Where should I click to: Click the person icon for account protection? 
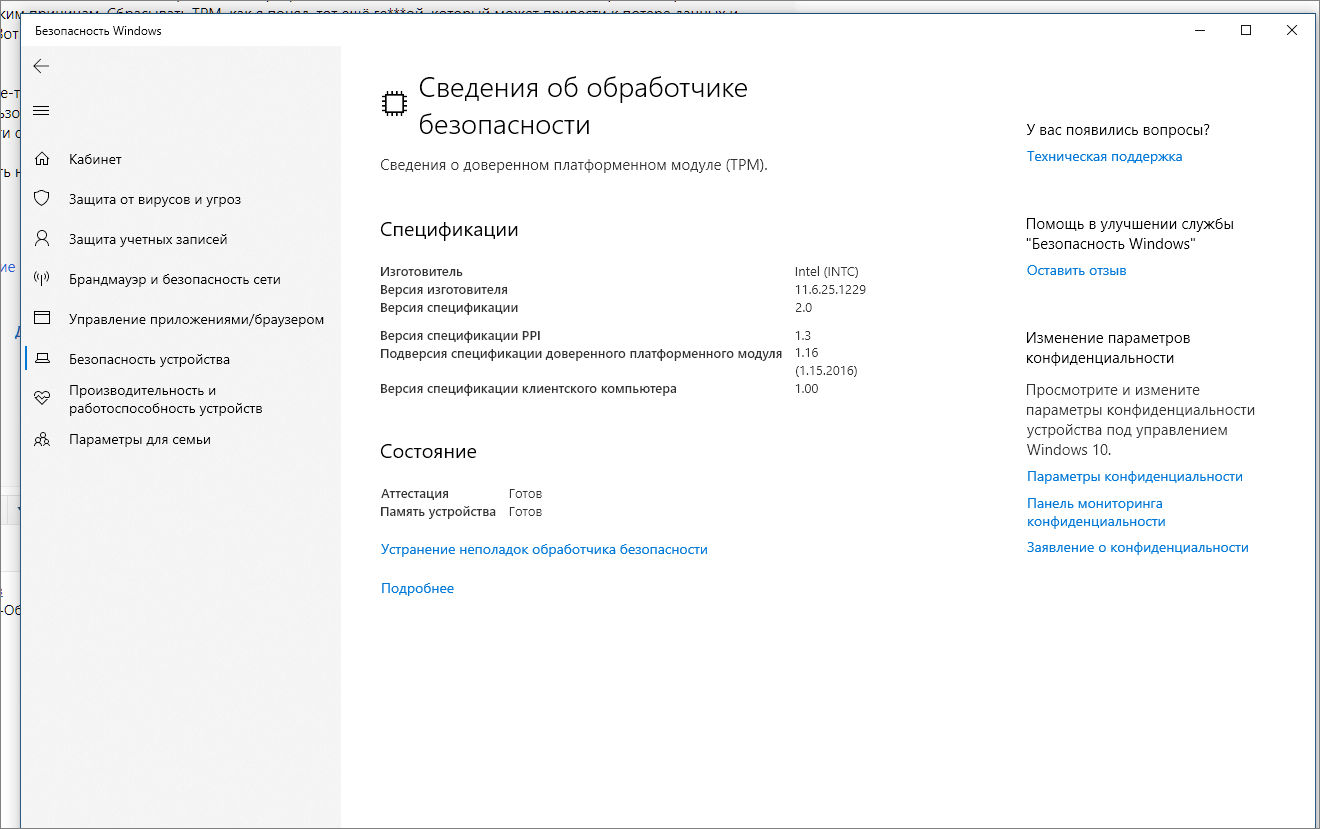[42, 239]
